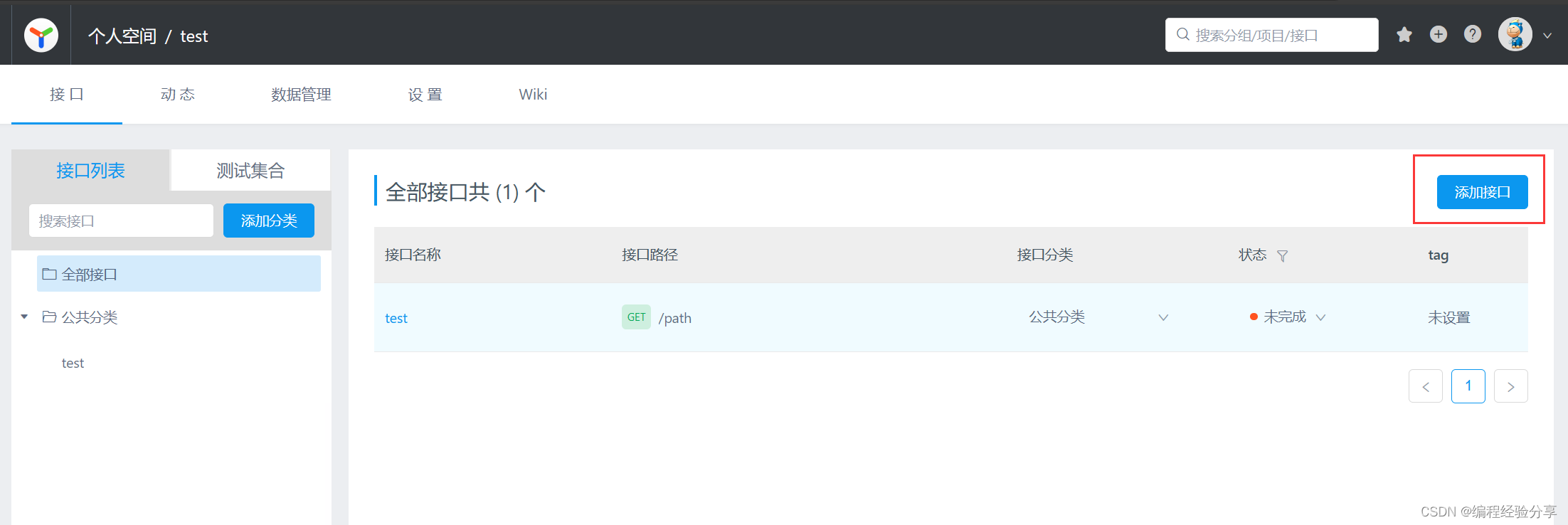The width and height of the screenshot is (1568, 525).
Task: Click the 状态 column header
Action: (1253, 255)
